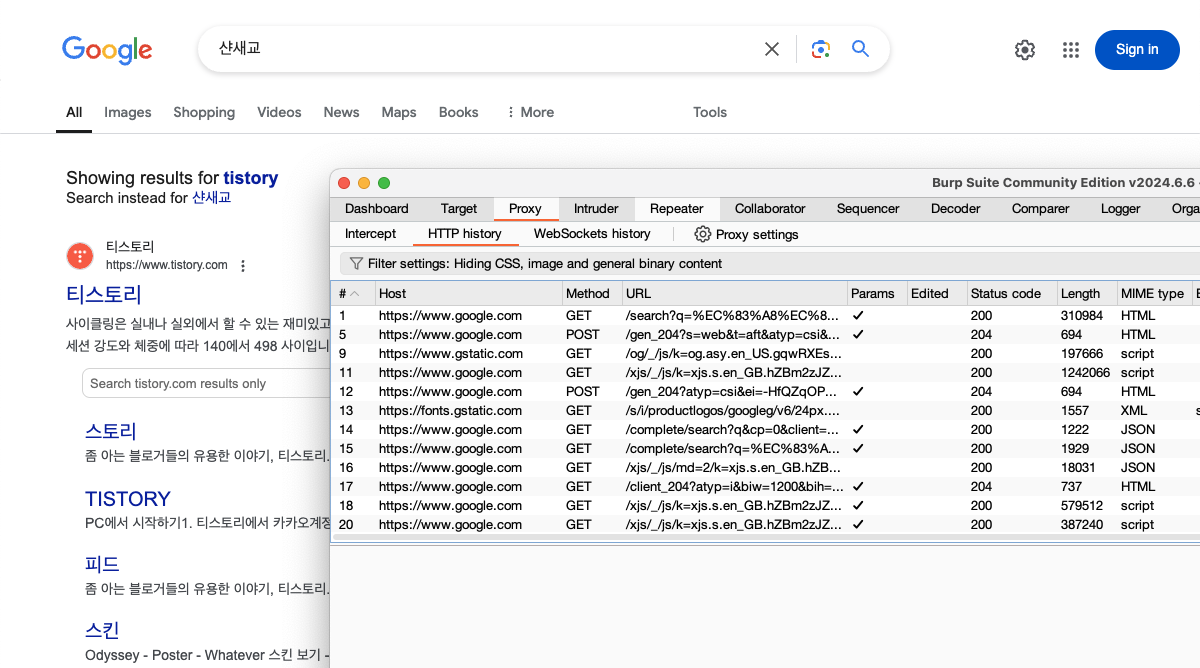Screen dimensions: 1200x668
Task: Select row 13 fonts.gstatic.com request
Action: click(x=765, y=411)
